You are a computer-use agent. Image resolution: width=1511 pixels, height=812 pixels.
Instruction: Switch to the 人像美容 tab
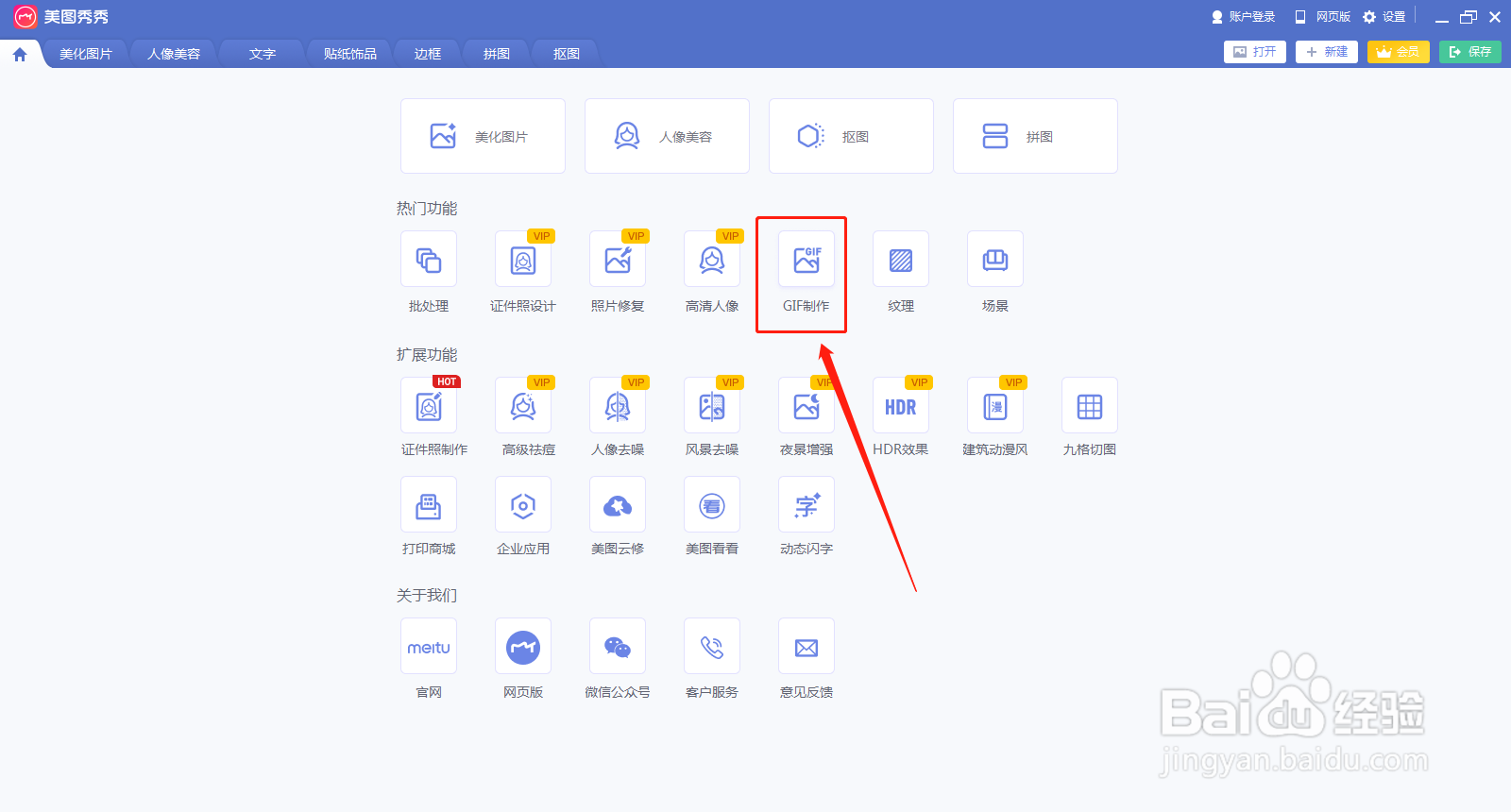tap(174, 54)
